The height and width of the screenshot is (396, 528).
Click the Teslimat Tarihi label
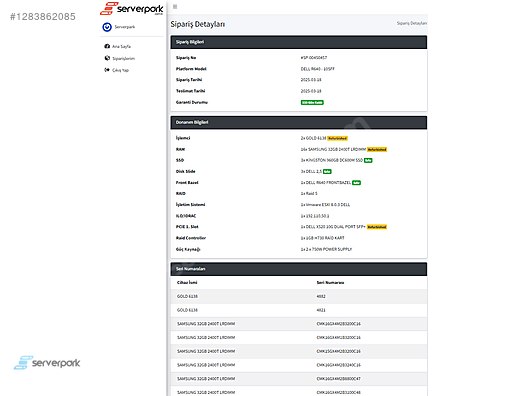190,91
